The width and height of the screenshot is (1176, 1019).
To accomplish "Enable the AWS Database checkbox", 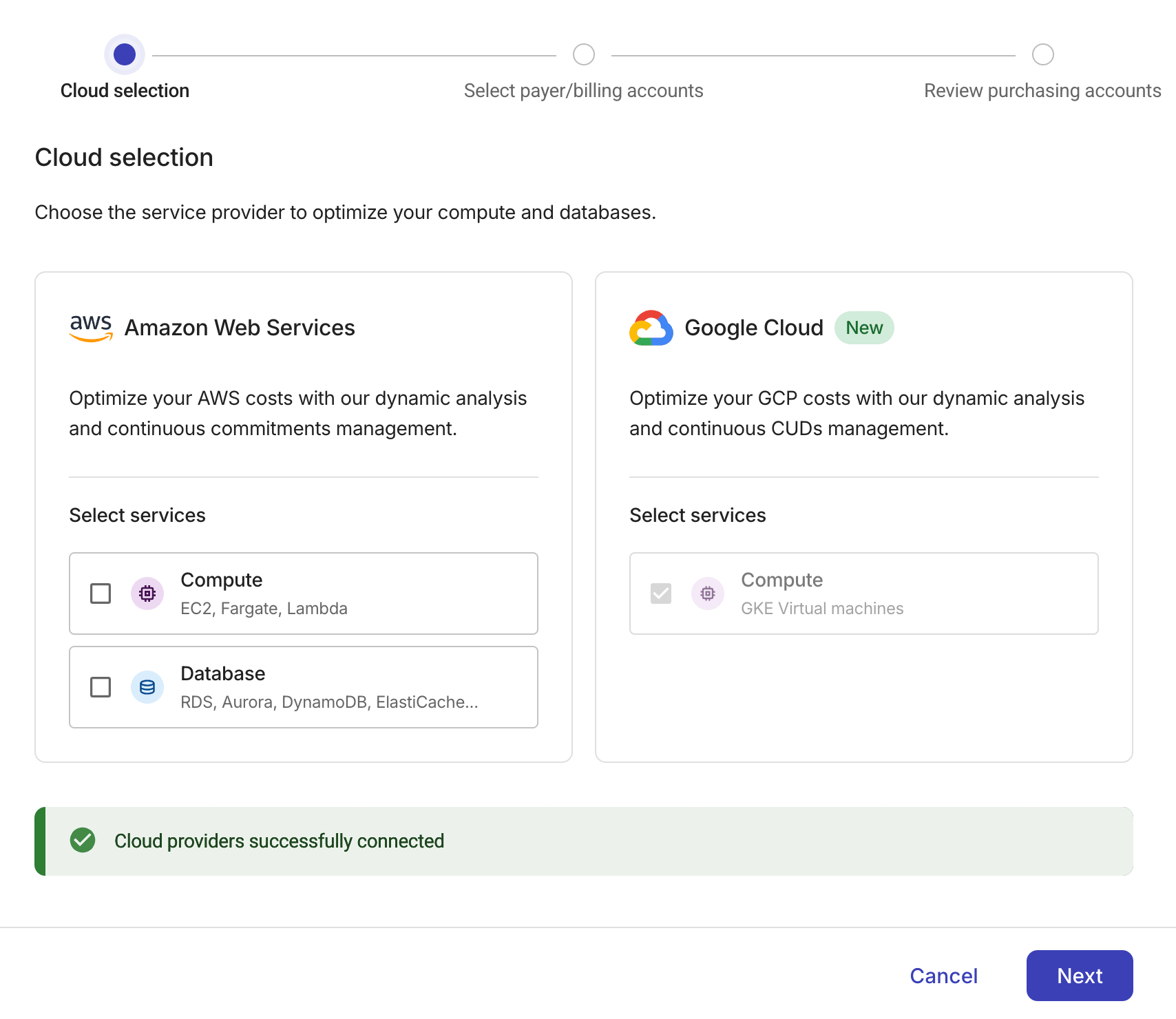I will click(101, 687).
